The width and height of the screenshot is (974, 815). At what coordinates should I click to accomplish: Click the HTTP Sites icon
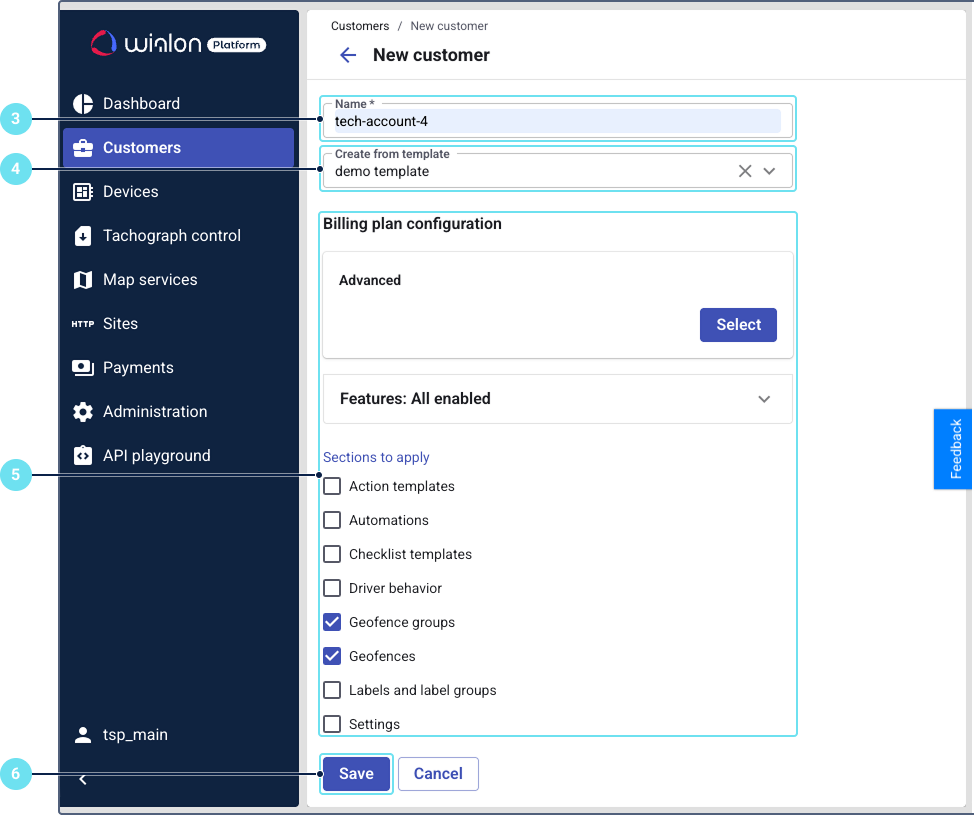(83, 324)
